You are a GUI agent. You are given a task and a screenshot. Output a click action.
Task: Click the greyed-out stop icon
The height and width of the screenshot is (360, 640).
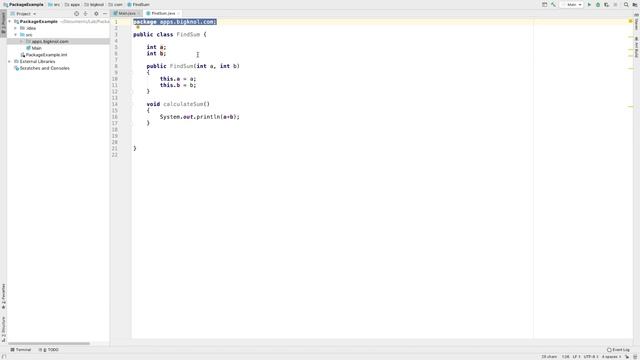click(x=616, y=4)
